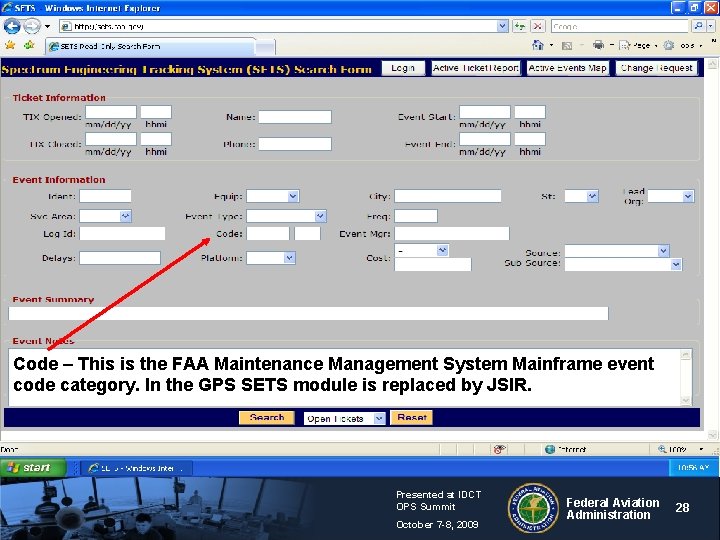Screen dimensions: 720x540
Task: Expand the Source dropdown
Action: click(663, 251)
